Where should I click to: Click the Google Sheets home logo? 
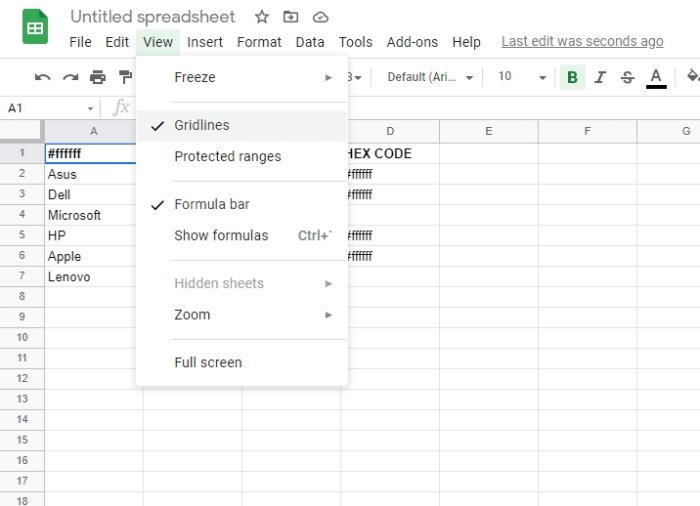pos(36,27)
